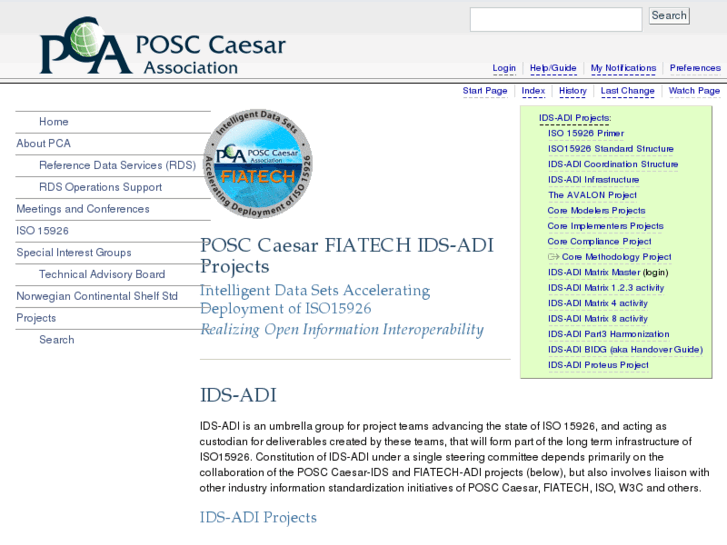This screenshot has width=727, height=545.
Task: Open RDS Operations Support
Action: coord(101,187)
